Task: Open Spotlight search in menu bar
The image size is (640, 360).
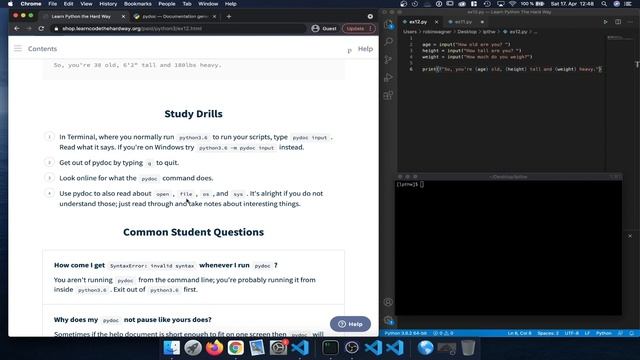Action: (604, 4)
